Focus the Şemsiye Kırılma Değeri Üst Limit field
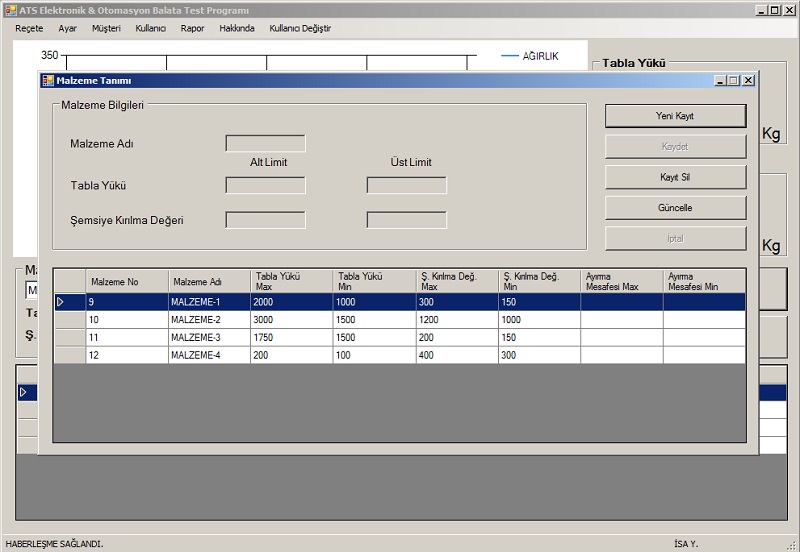Screen dimensions: 800x552 pyautogui.click(x=406, y=220)
